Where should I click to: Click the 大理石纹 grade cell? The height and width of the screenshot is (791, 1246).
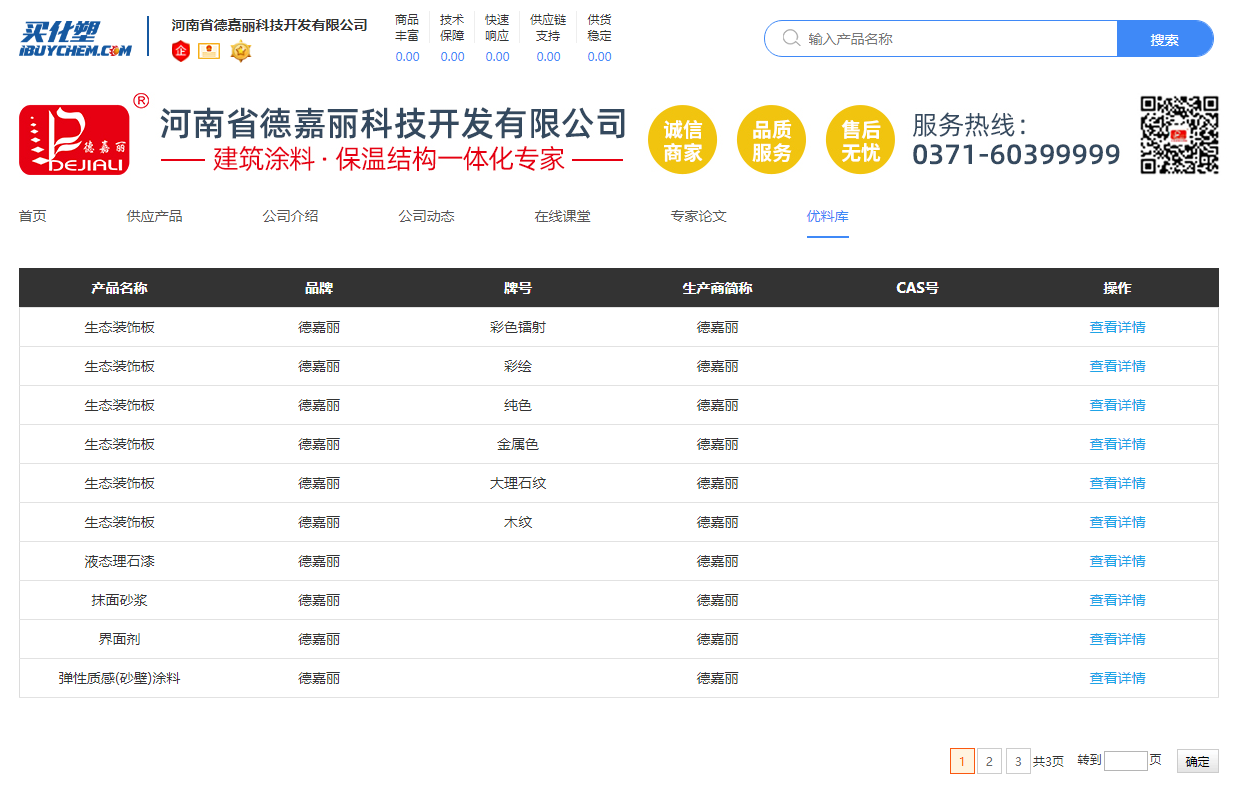(518, 483)
